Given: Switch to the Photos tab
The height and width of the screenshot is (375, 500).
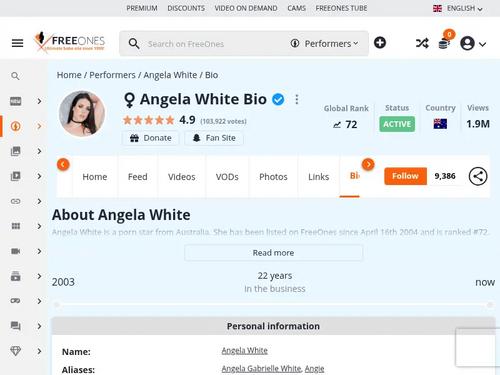Looking at the screenshot, I should 273,177.
